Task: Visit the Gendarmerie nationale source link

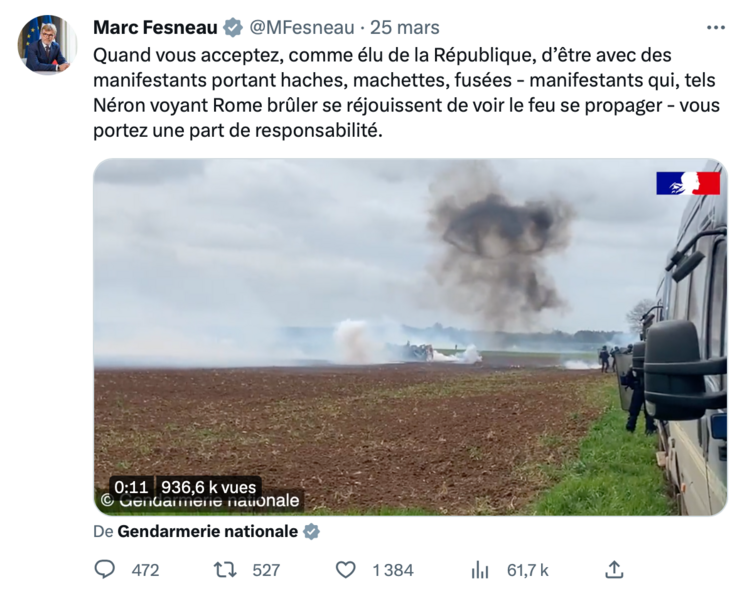Action: point(207,532)
